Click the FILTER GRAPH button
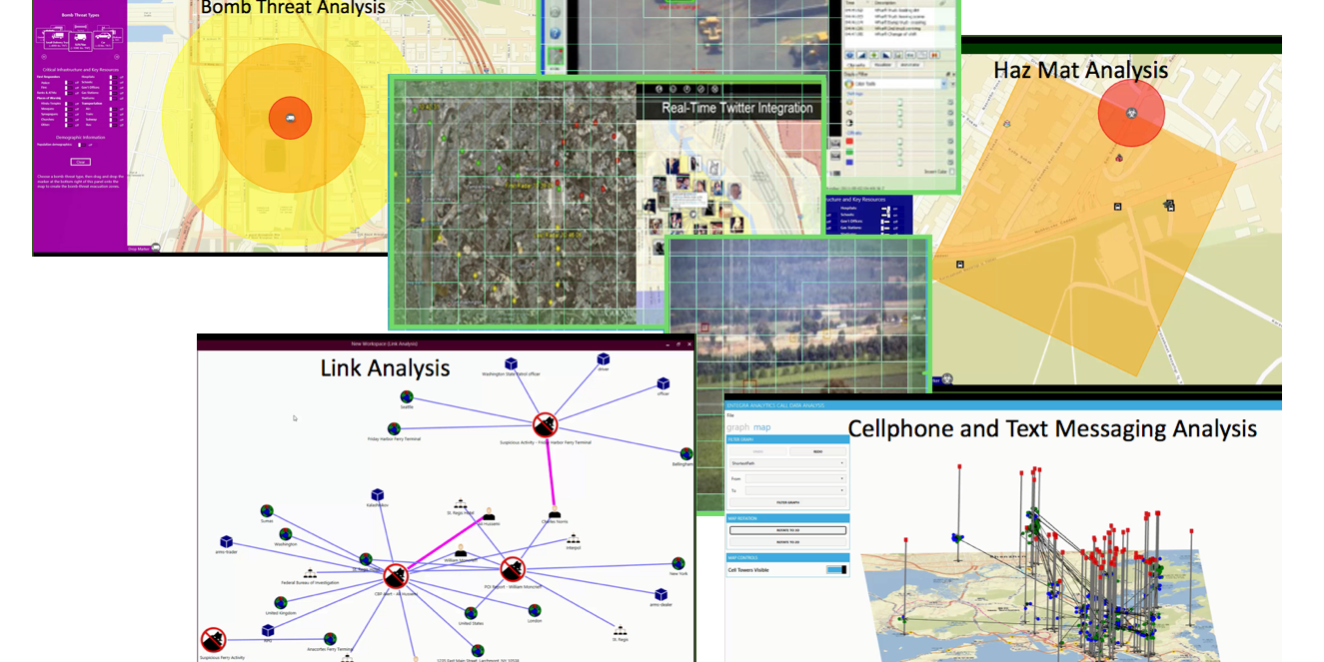Screen dimensions: 1324x662 coord(788,502)
